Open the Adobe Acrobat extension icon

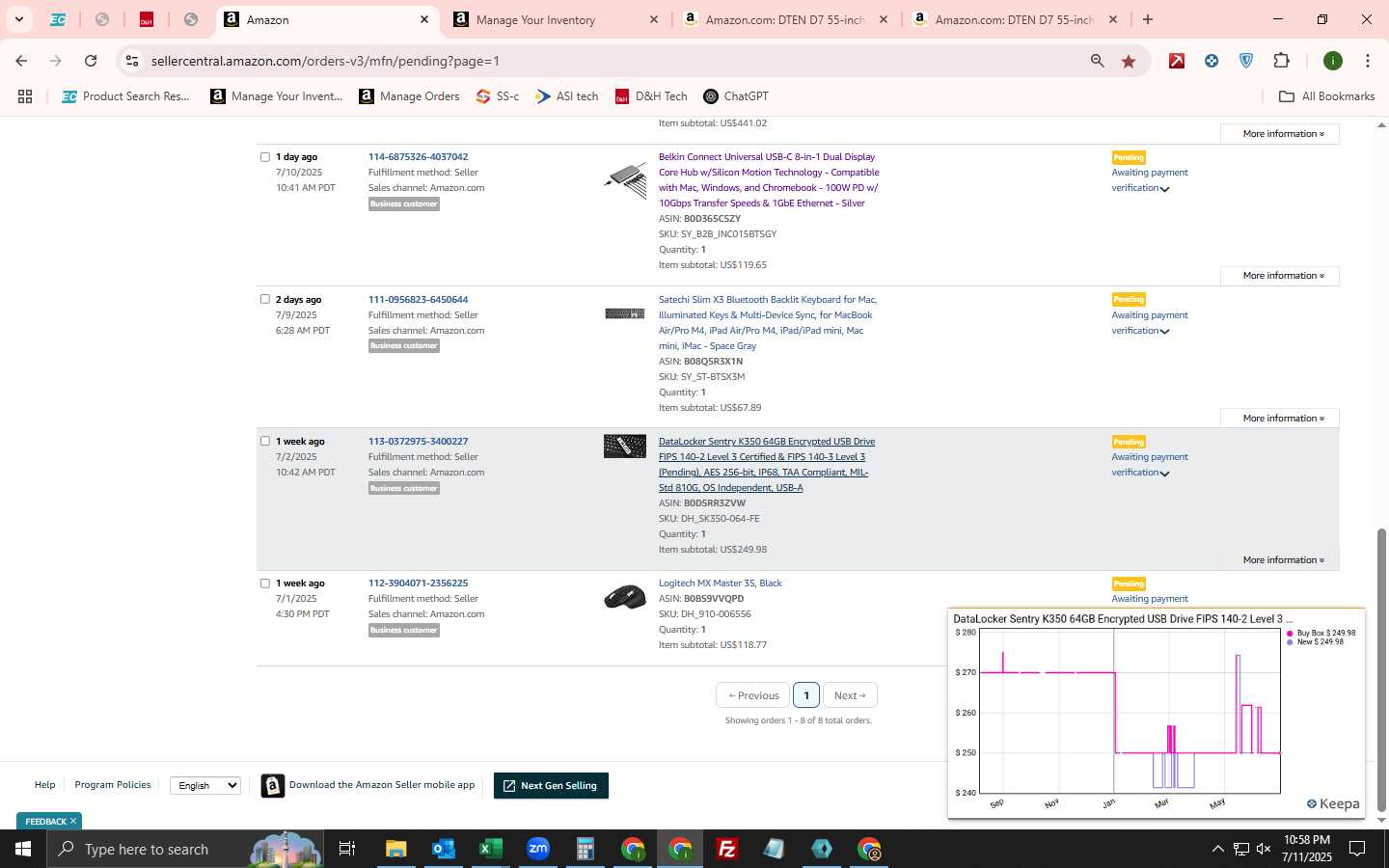(1177, 61)
